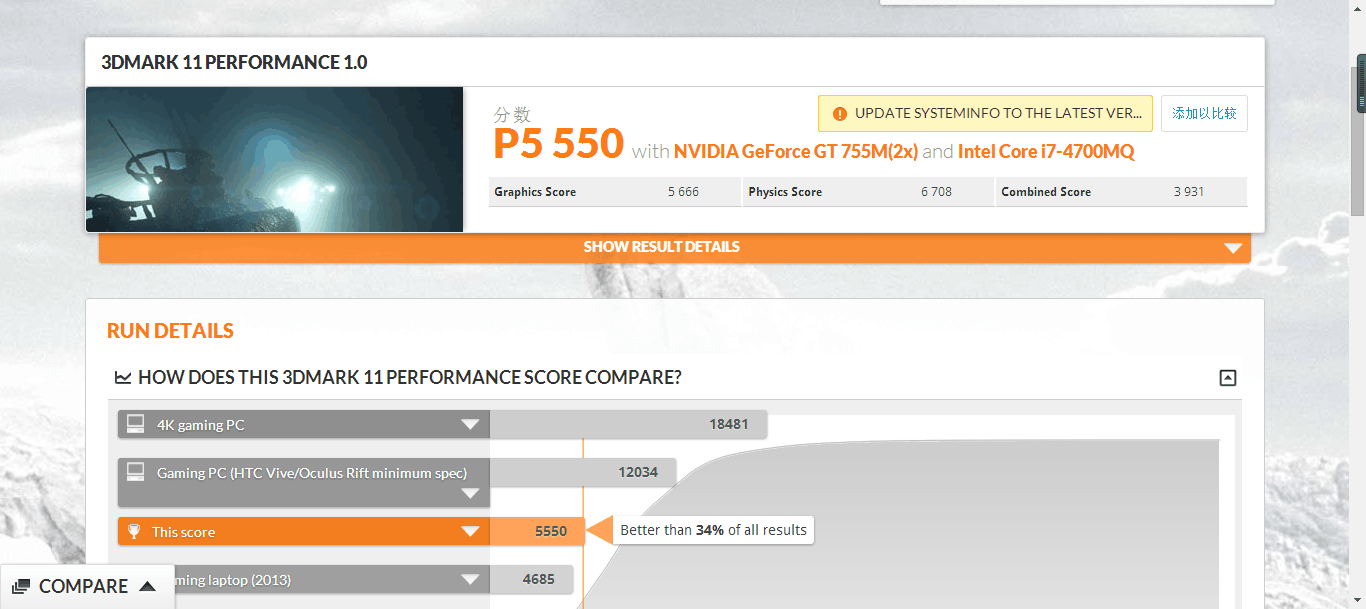Click the COMPARE stack icon
1366x609 pixels.
(x=21, y=587)
